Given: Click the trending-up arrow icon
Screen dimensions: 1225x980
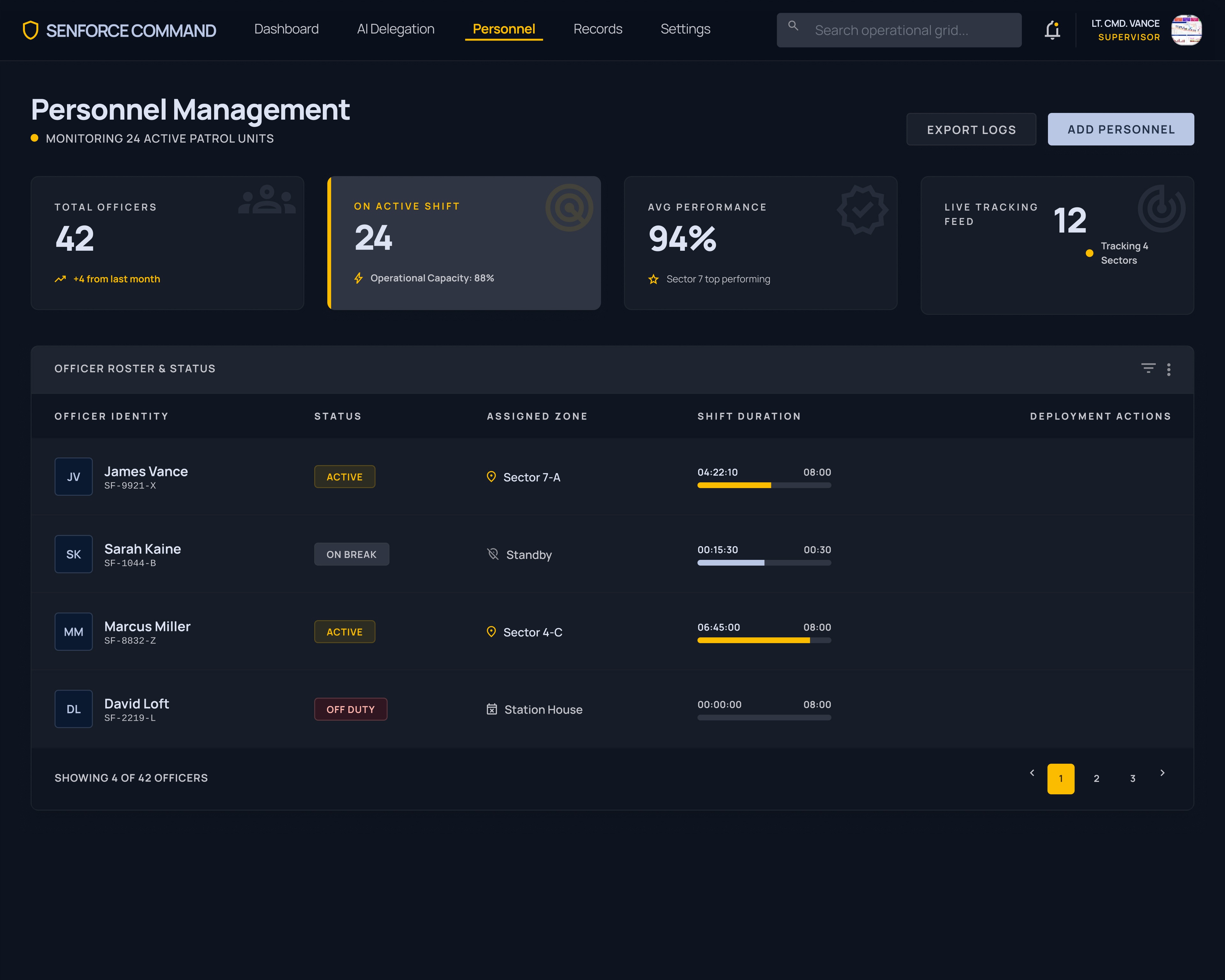Looking at the screenshot, I should pyautogui.click(x=60, y=279).
